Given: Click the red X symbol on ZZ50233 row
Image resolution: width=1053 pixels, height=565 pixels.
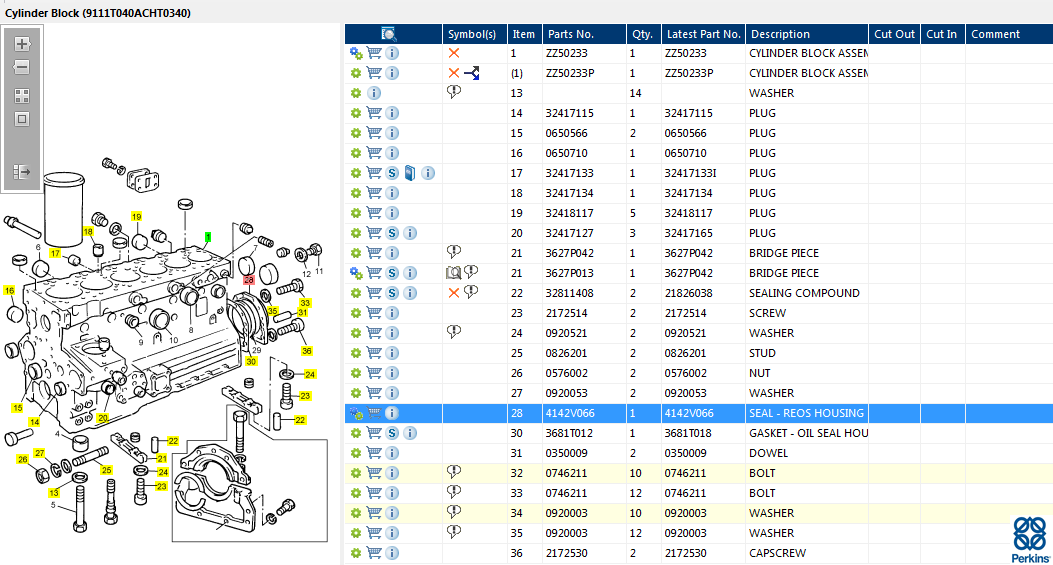Looking at the screenshot, I should coord(454,52).
